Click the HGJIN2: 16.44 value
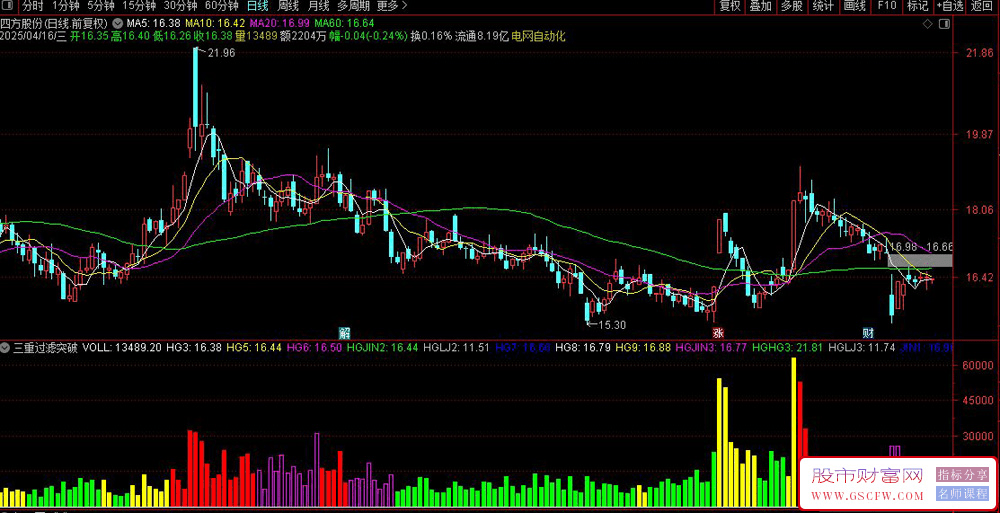The image size is (1000, 513). [383, 348]
